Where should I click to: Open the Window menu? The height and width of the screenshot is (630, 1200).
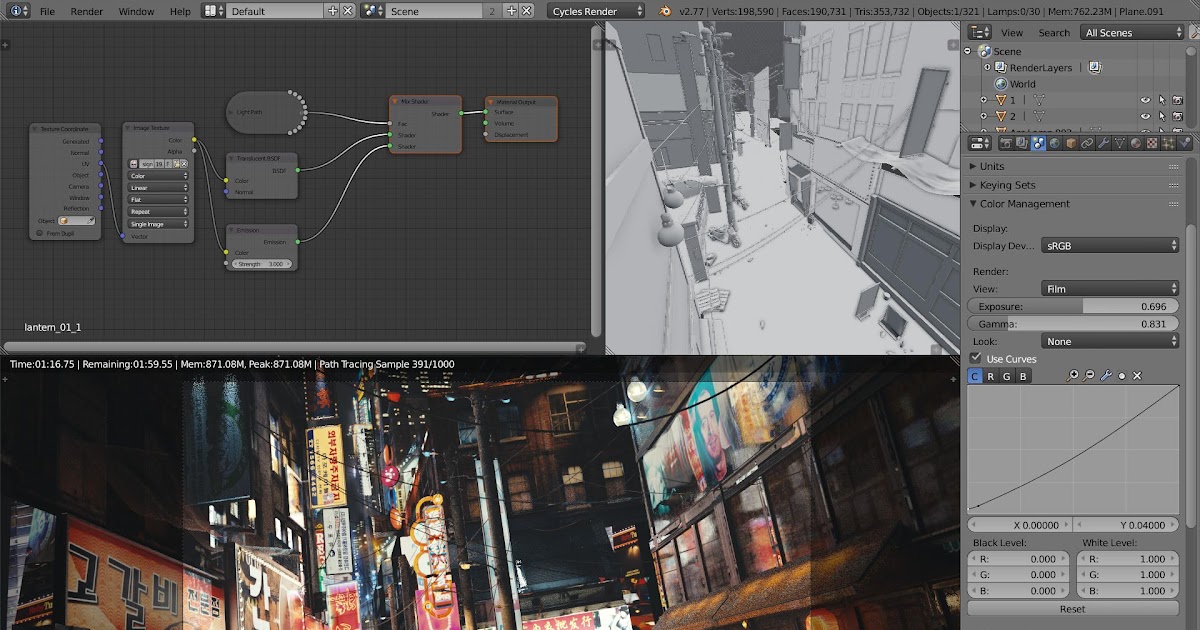[x=136, y=11]
